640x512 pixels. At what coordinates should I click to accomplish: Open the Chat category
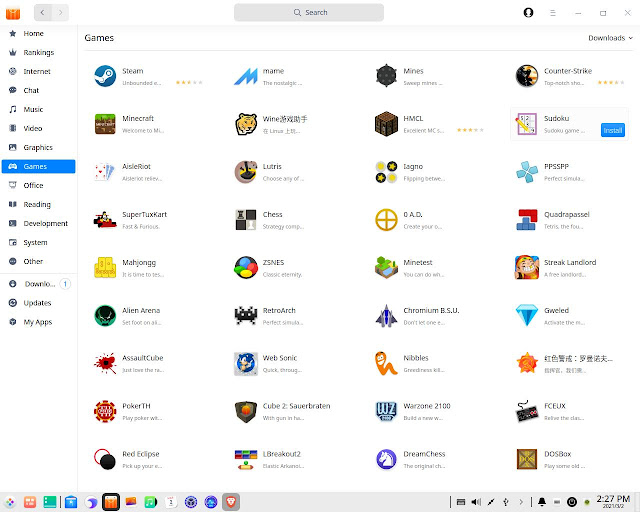38,90
